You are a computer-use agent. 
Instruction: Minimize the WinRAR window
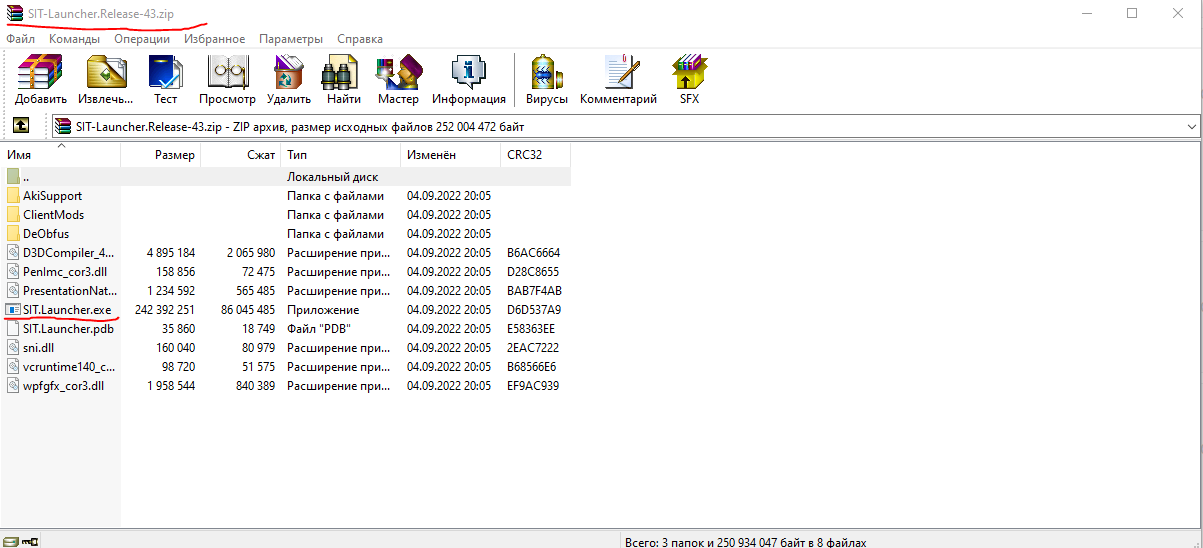click(x=1087, y=13)
